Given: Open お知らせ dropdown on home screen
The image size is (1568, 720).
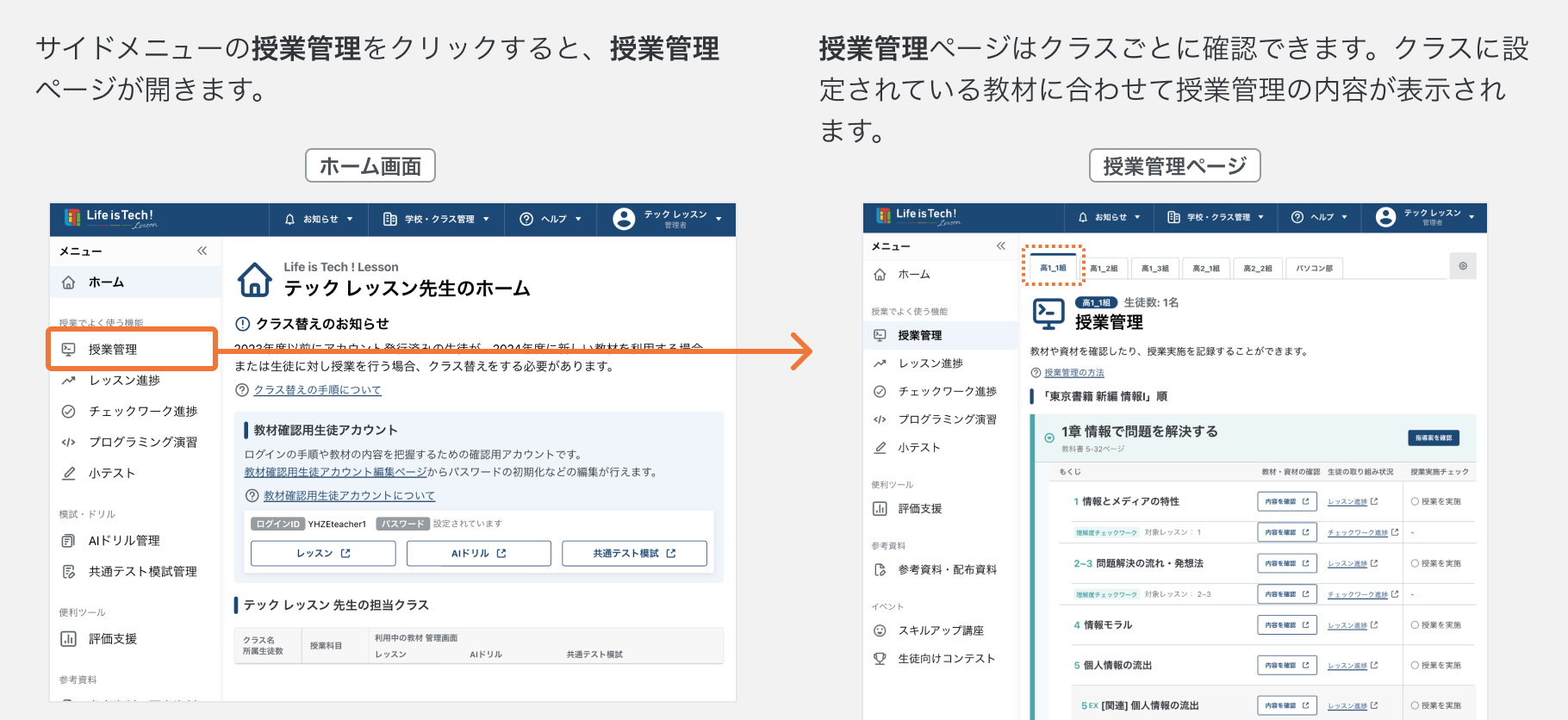Looking at the screenshot, I should 319,219.
